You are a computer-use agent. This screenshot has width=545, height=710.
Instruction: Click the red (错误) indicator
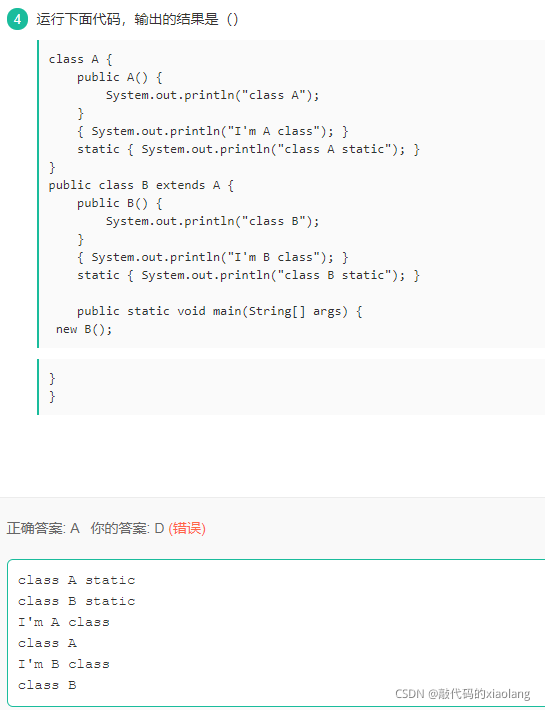tap(187, 528)
